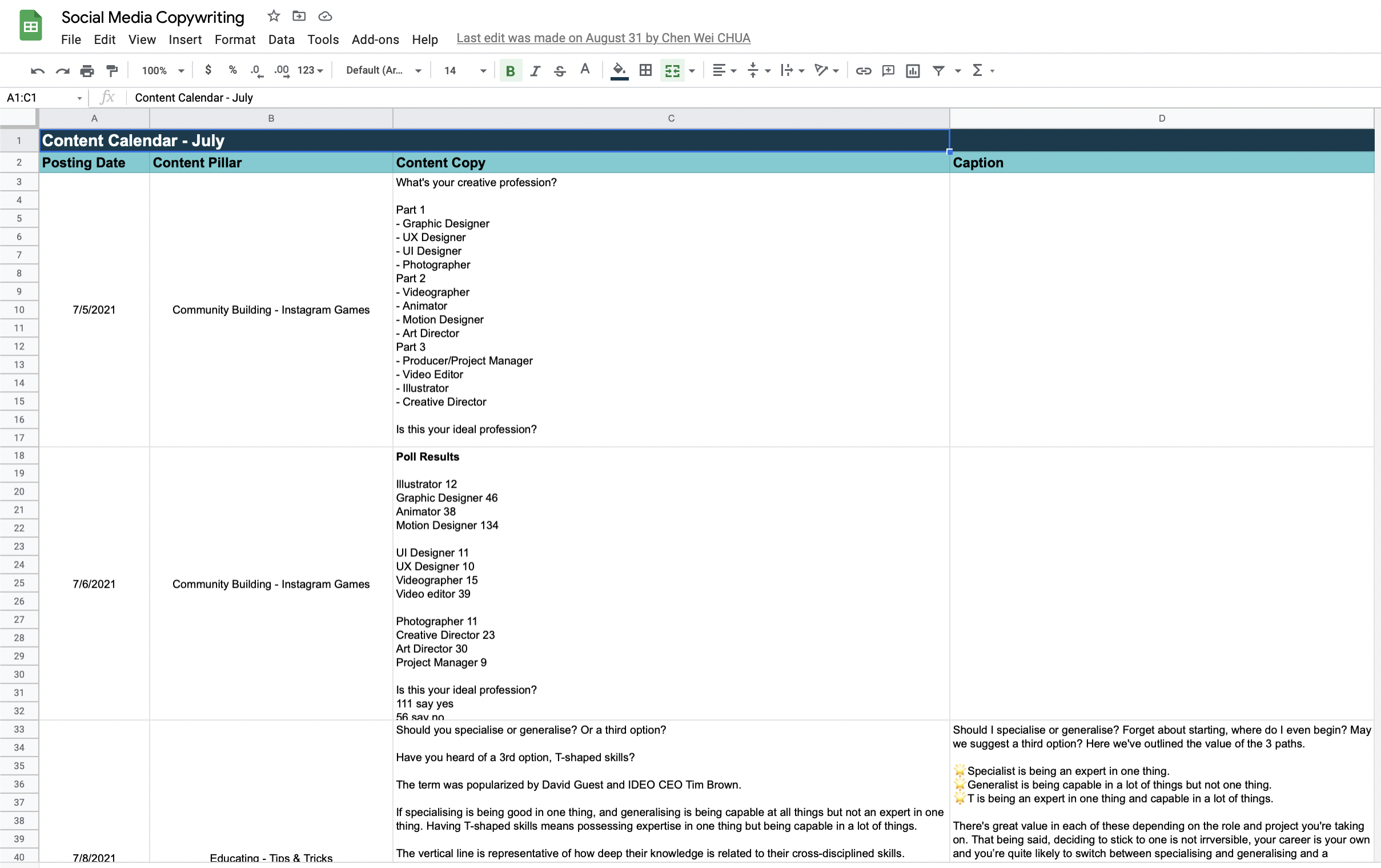The image size is (1381, 868).
Task: Open the font size 14 dropdown
Action: (464, 70)
